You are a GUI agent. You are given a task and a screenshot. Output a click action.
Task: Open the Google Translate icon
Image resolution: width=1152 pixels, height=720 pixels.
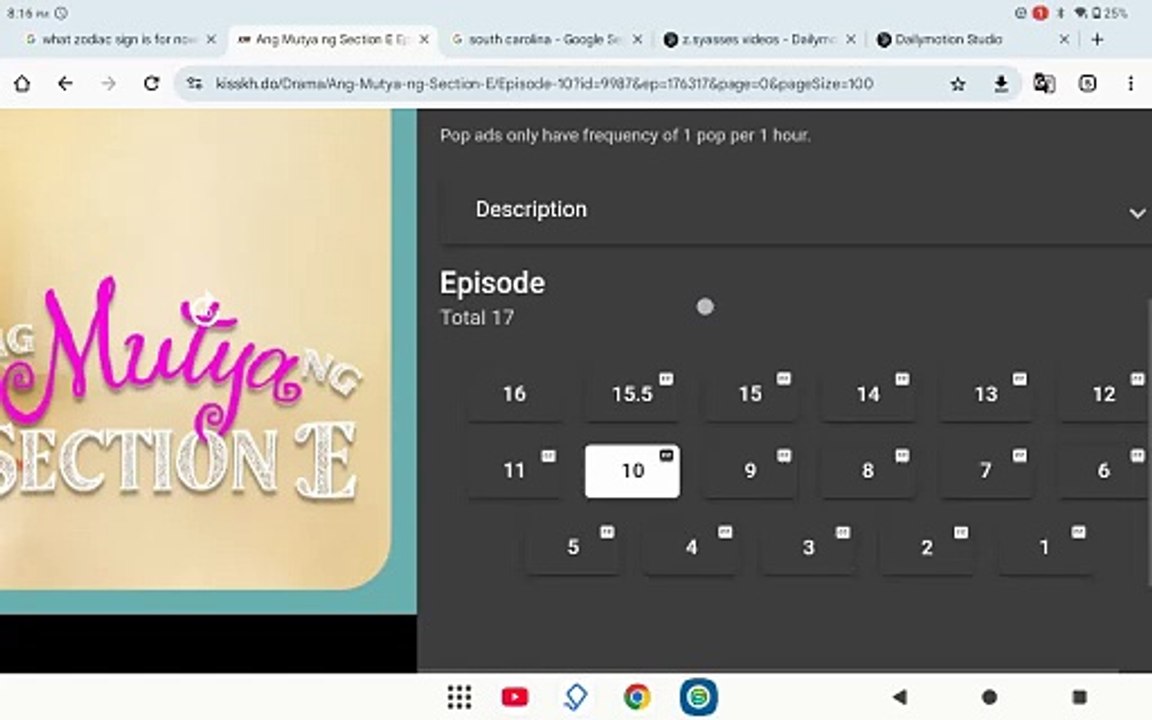coord(1044,84)
